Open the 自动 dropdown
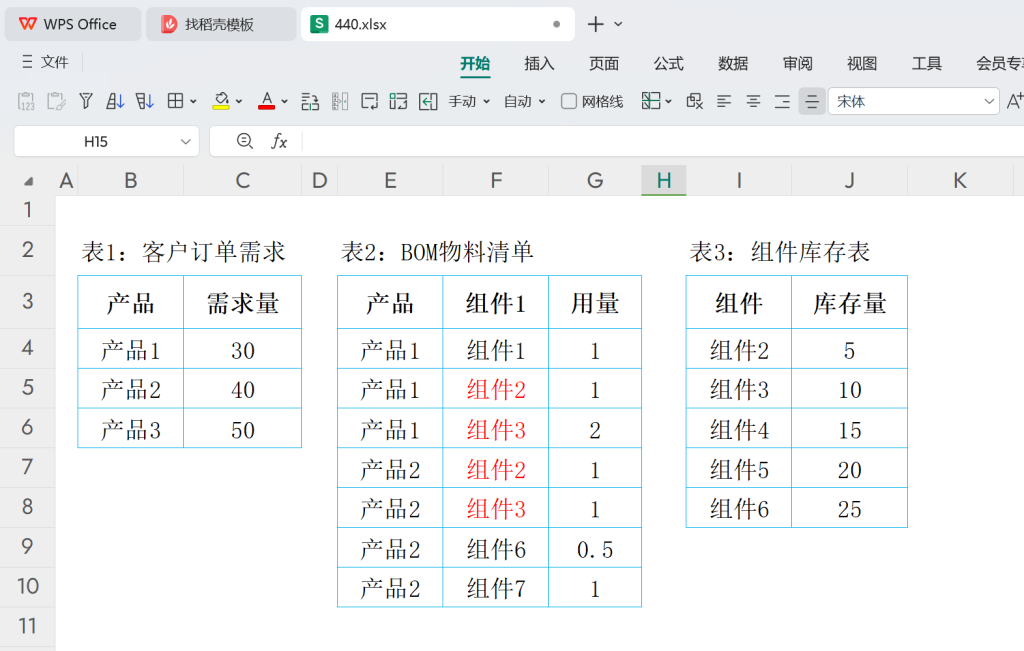 point(524,101)
